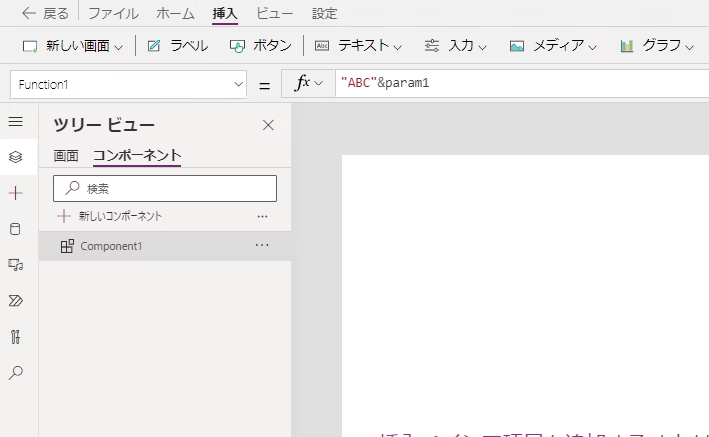
Task: Click the 検索 search field in tree view
Action: pos(165,188)
